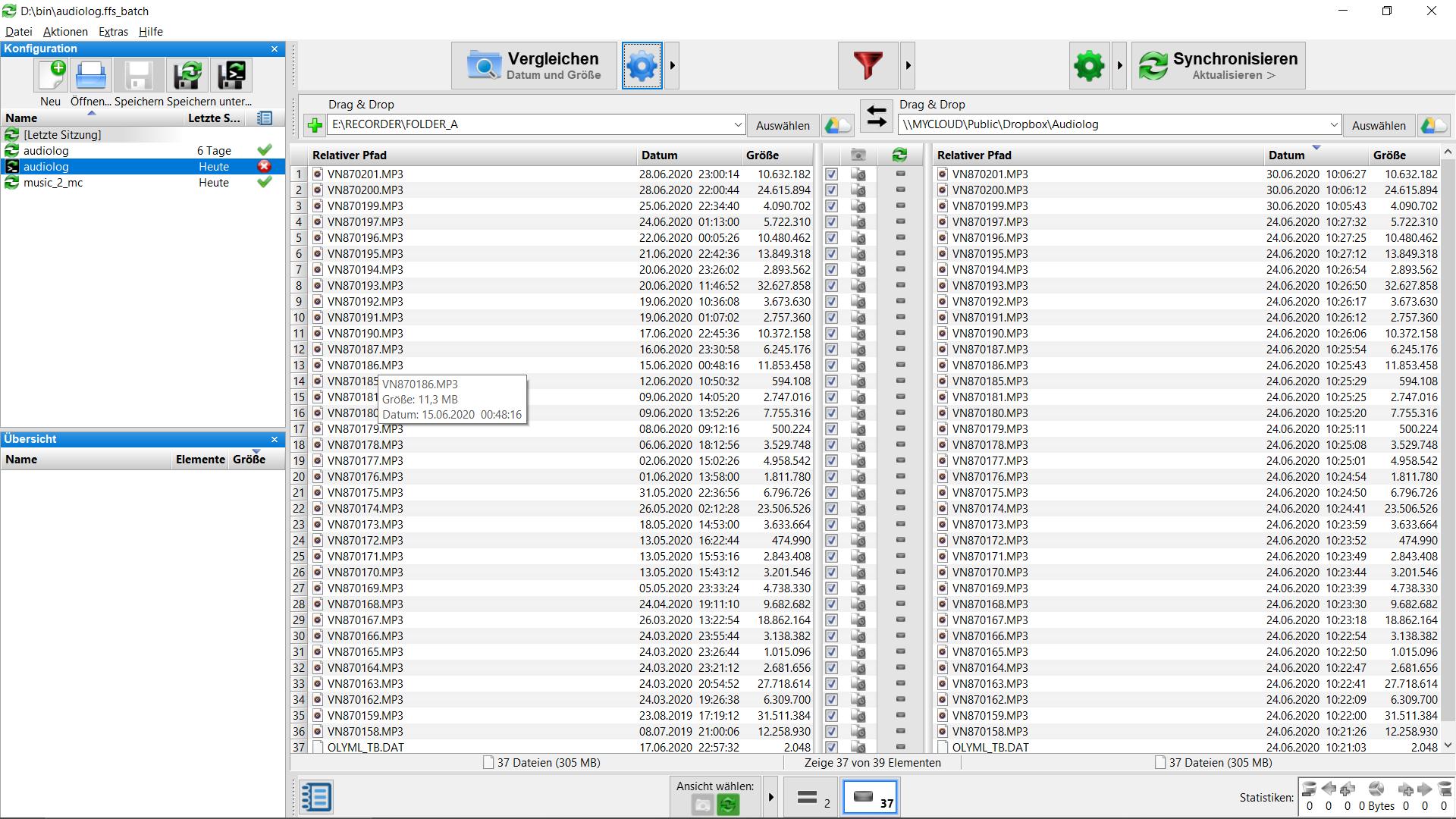This screenshot has height=819, width=1456.
Task: Uncheck the VN870190.MP3 row checkbox
Action: click(832, 334)
